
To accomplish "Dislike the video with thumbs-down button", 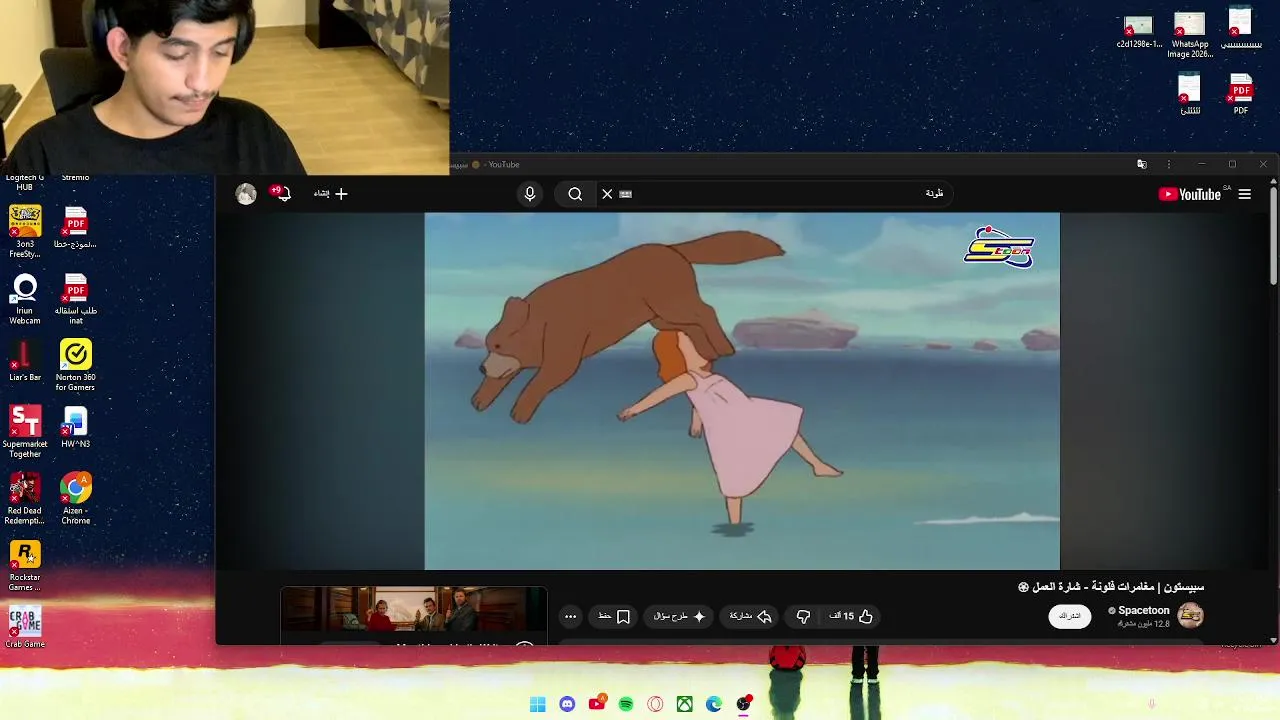I will tap(803, 617).
